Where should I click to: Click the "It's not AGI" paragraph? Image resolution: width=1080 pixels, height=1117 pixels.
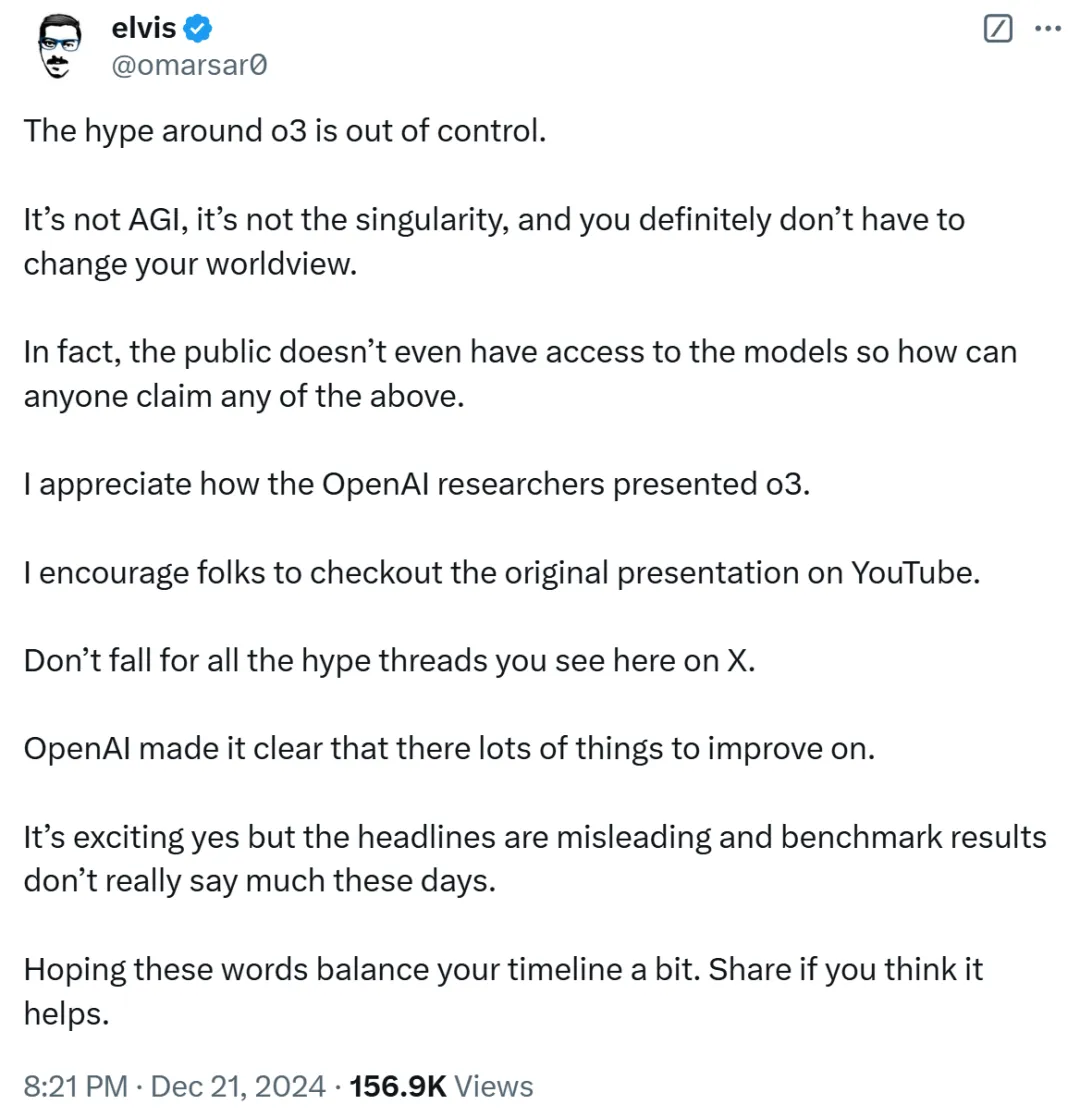(494, 241)
